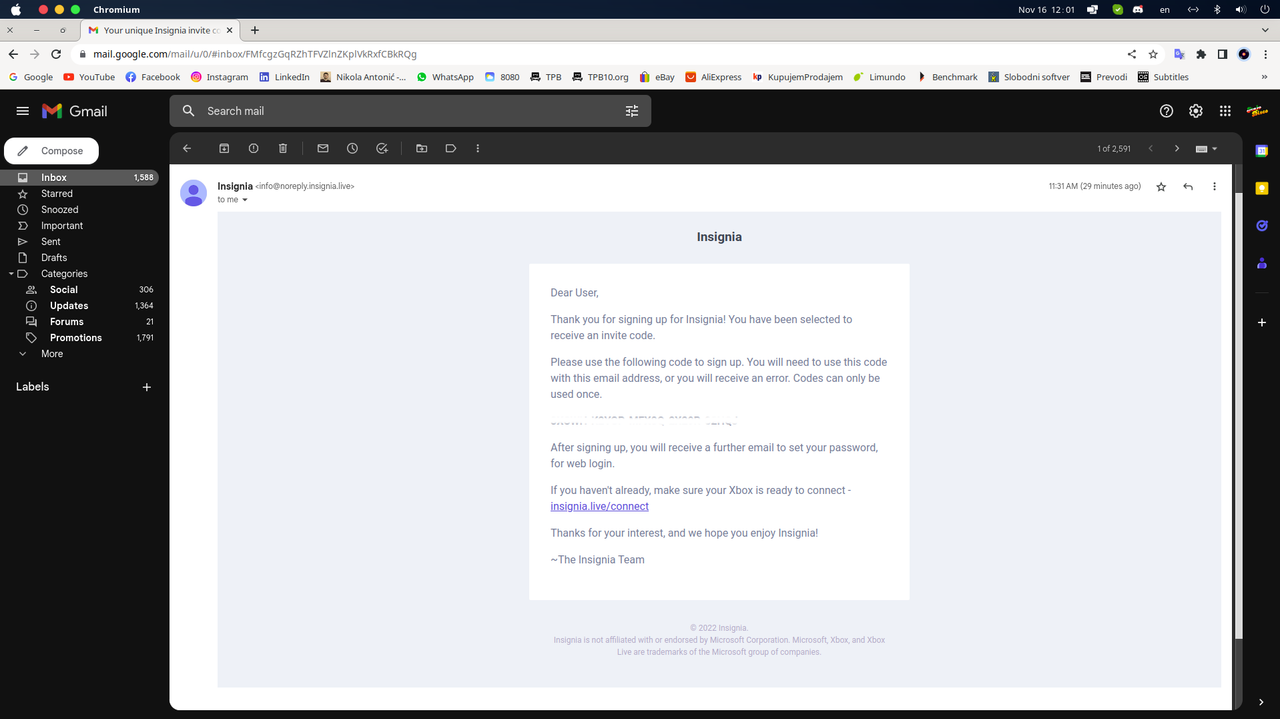This screenshot has width=1280, height=719.
Task: Move the email to a folder
Action: pyautogui.click(x=422, y=148)
